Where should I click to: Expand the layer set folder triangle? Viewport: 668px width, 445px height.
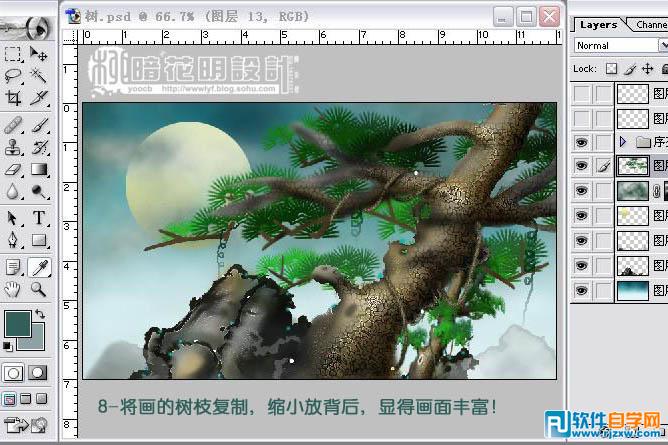tap(623, 142)
